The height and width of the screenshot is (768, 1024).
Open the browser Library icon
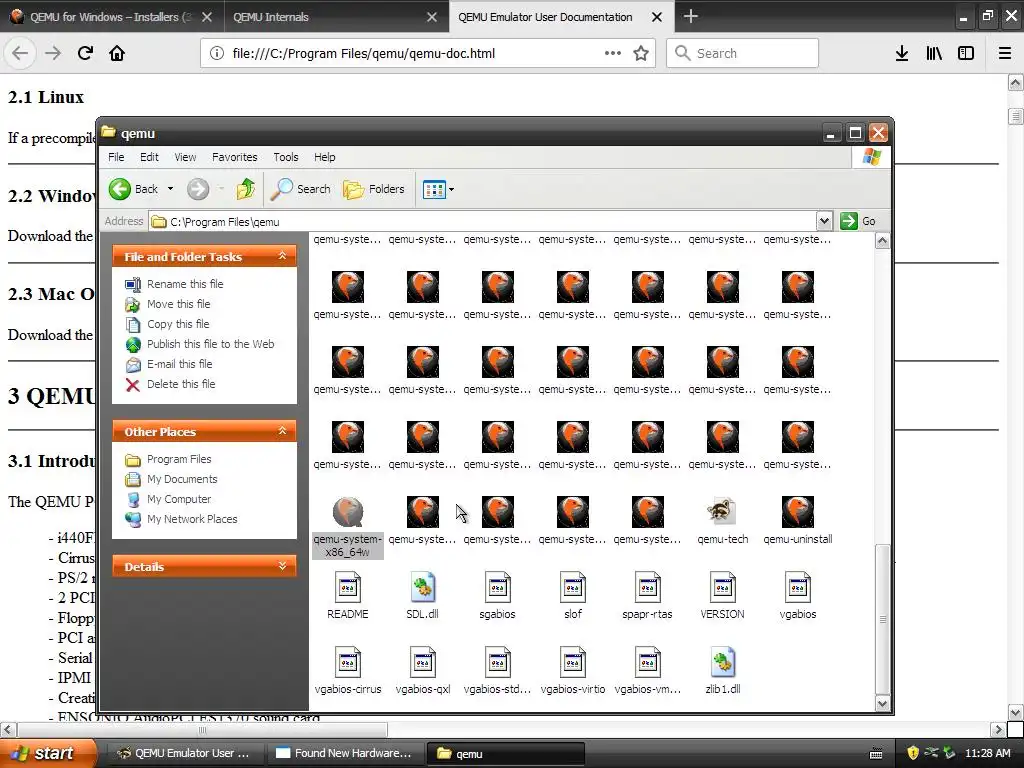click(x=934, y=54)
